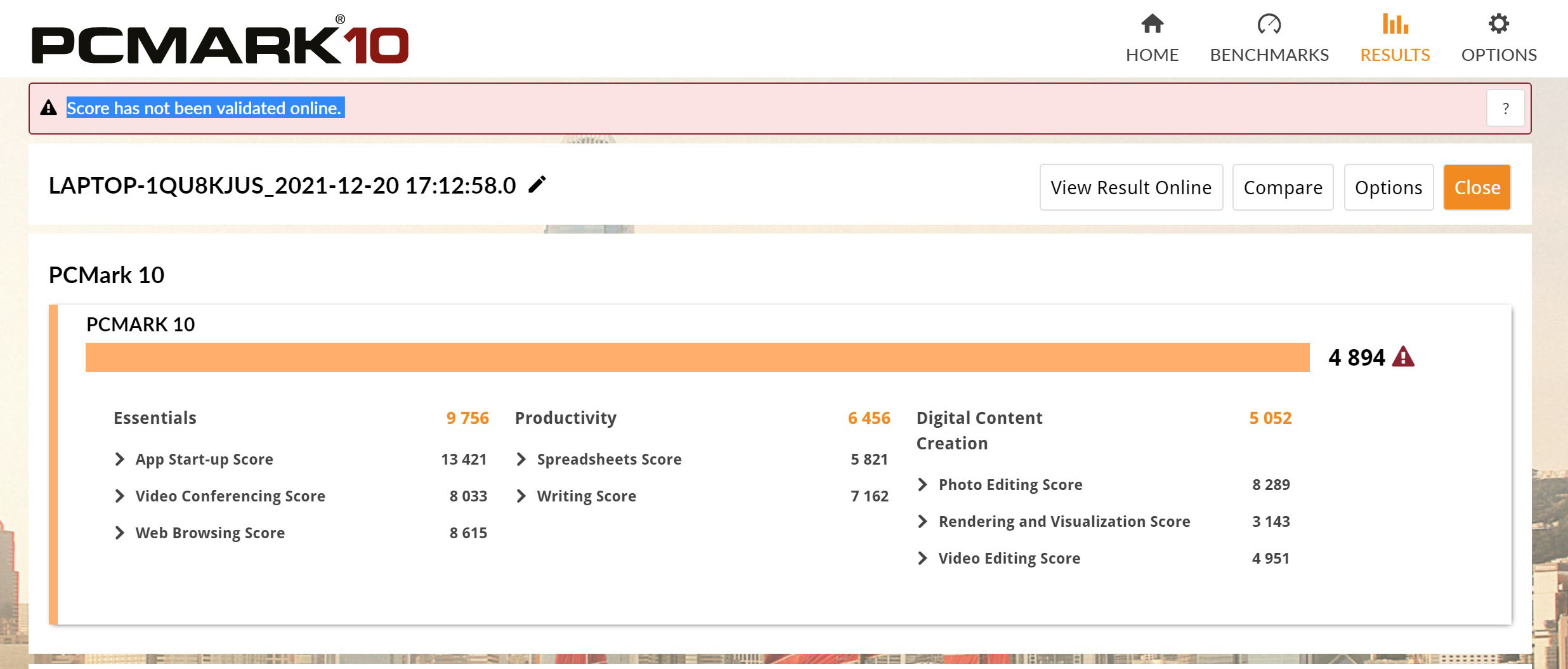The height and width of the screenshot is (669, 1568).
Task: Click the Photo Editing value 8 289
Action: pos(1271,484)
